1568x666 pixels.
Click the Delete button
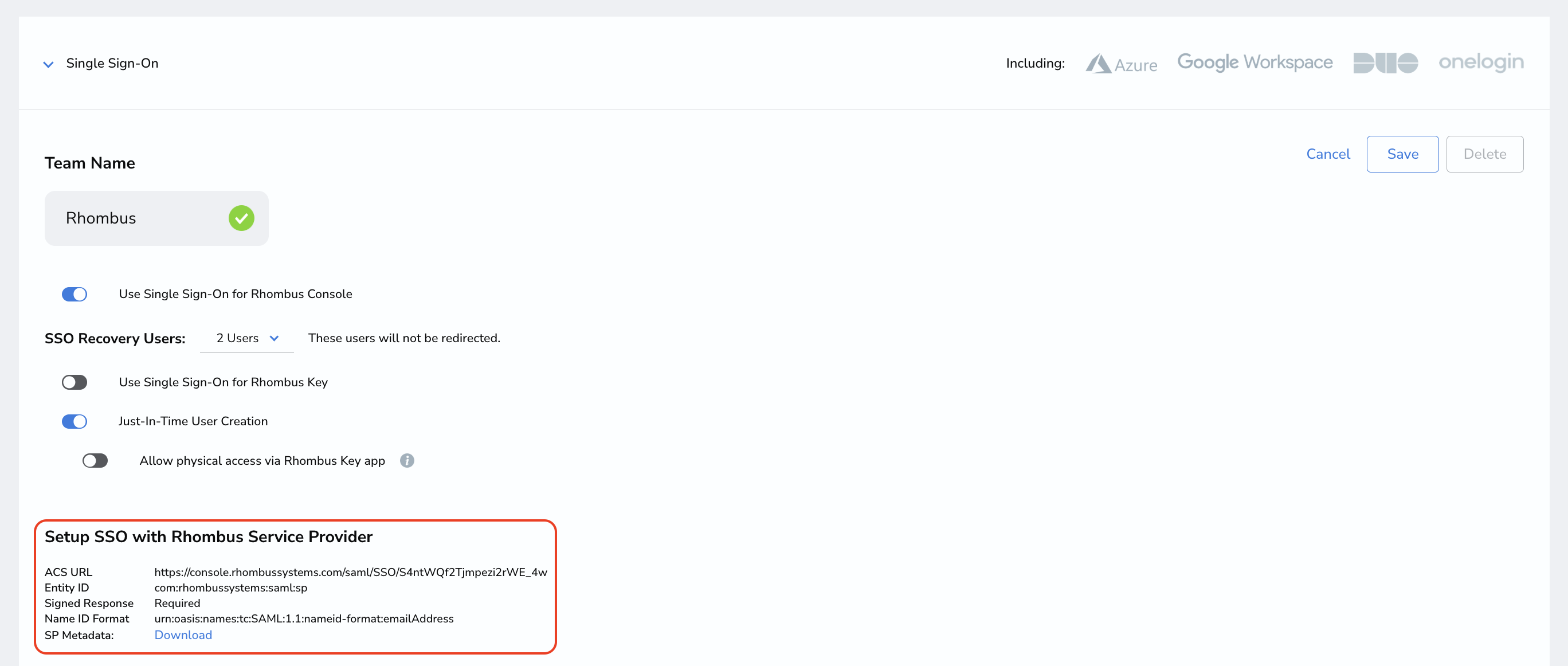pos(1484,154)
